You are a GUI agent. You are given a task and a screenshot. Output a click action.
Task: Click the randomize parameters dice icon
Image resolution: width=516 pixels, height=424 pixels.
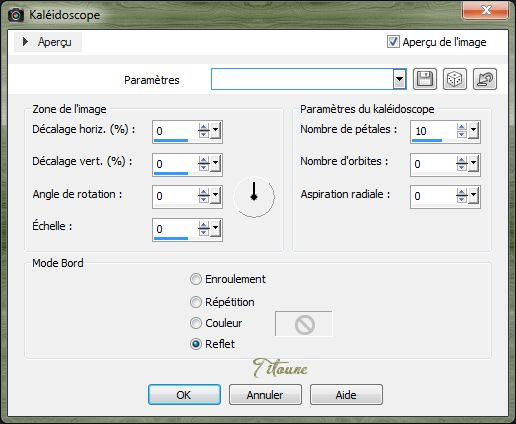pos(455,79)
